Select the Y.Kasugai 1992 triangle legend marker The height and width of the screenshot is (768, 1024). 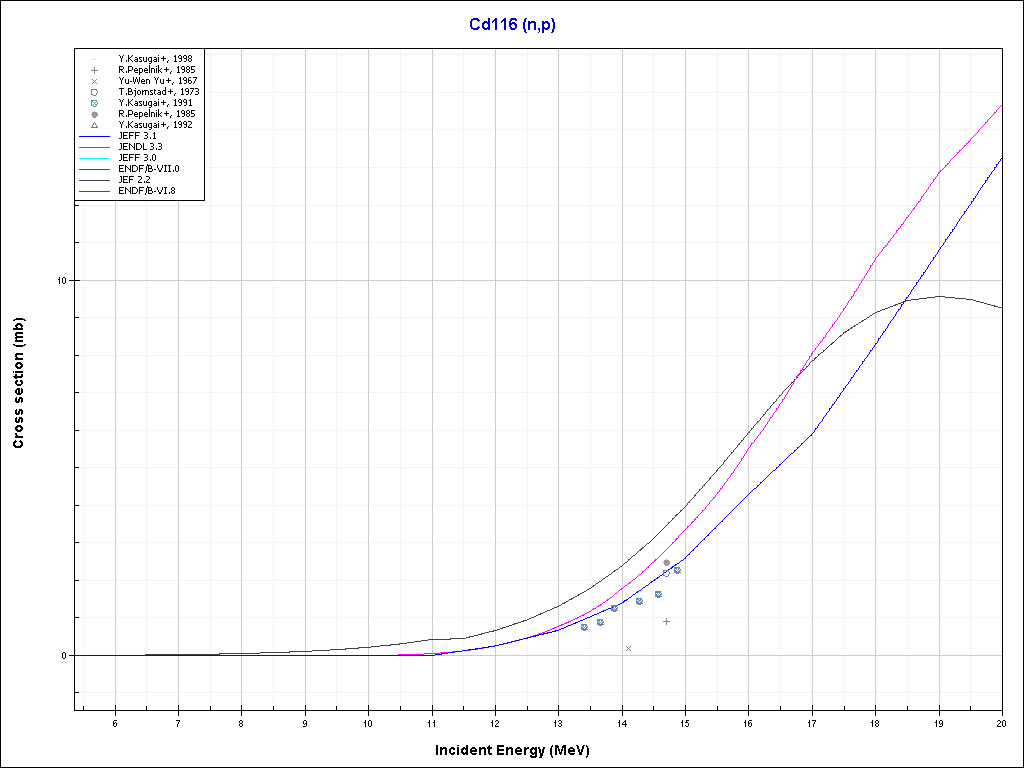[93, 125]
